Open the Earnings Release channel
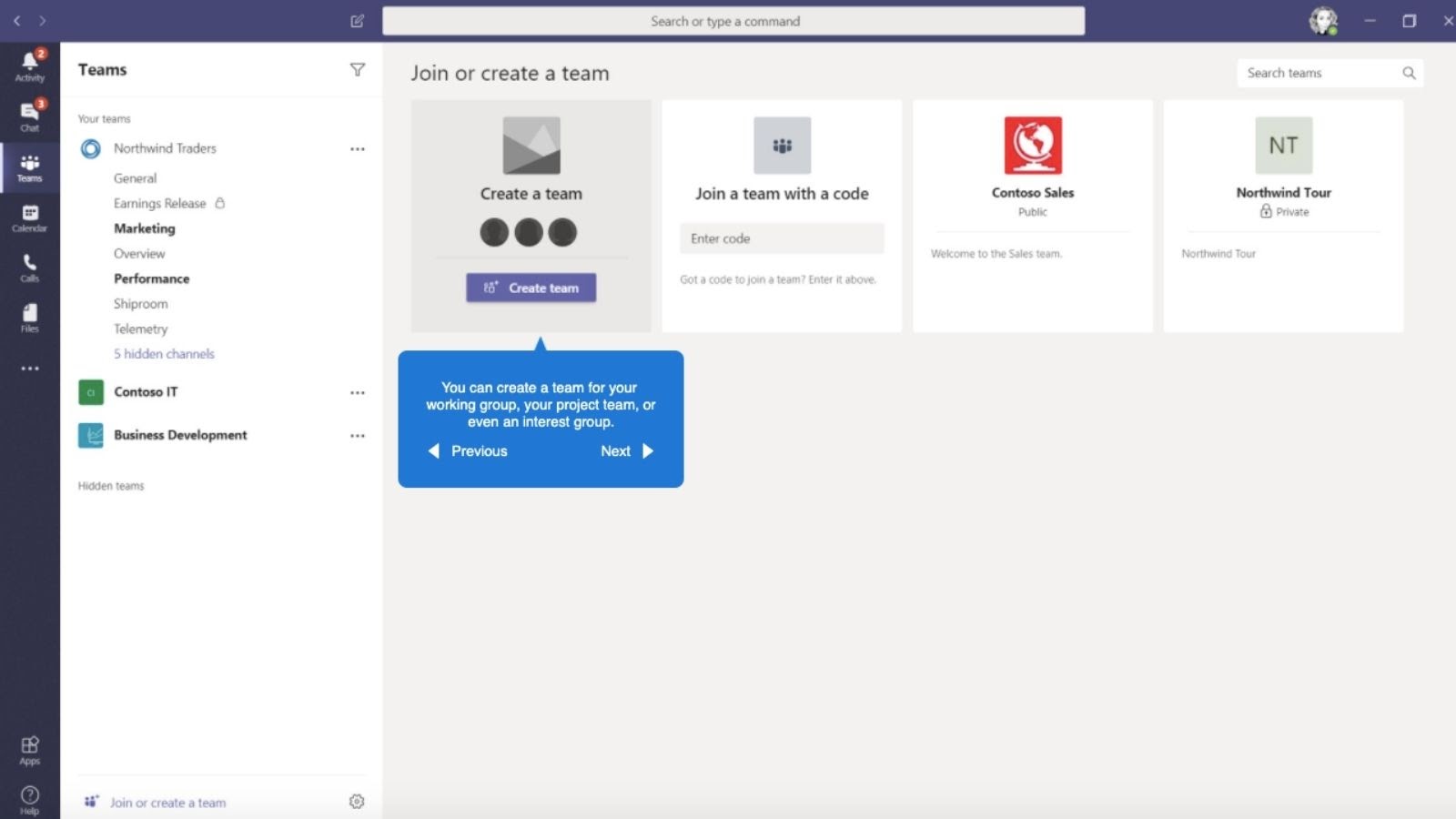This screenshot has height=819, width=1456. coord(159,204)
